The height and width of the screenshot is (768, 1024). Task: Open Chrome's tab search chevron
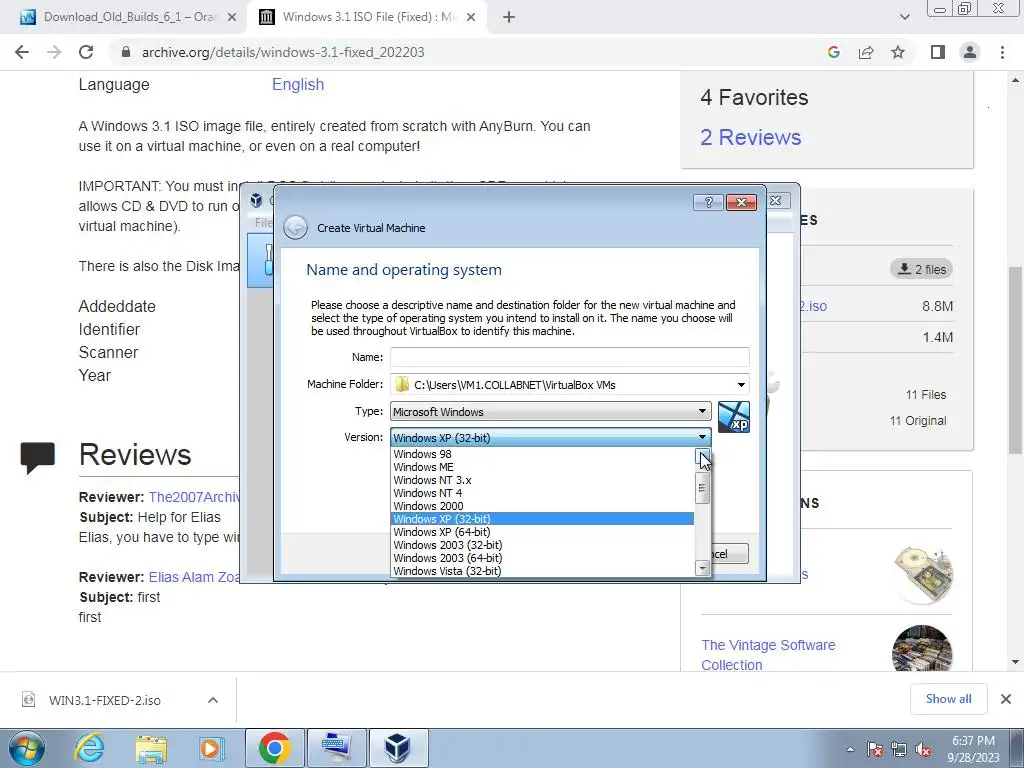point(904,17)
